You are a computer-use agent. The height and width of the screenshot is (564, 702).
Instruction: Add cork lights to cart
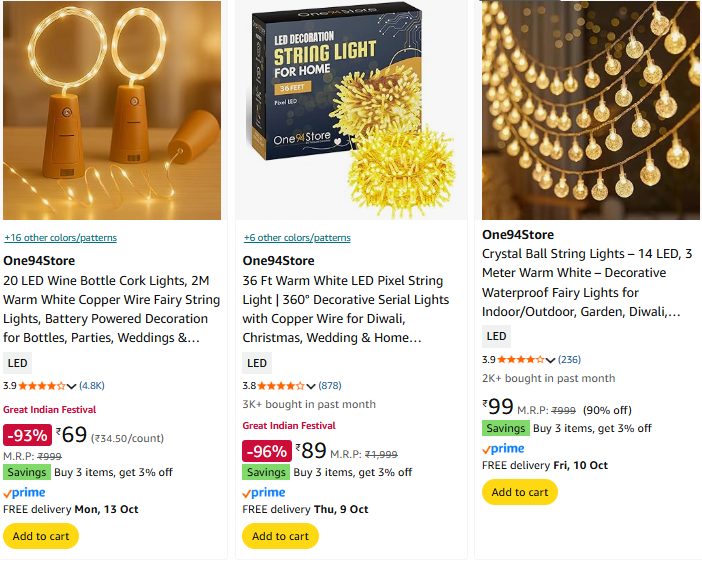point(41,536)
